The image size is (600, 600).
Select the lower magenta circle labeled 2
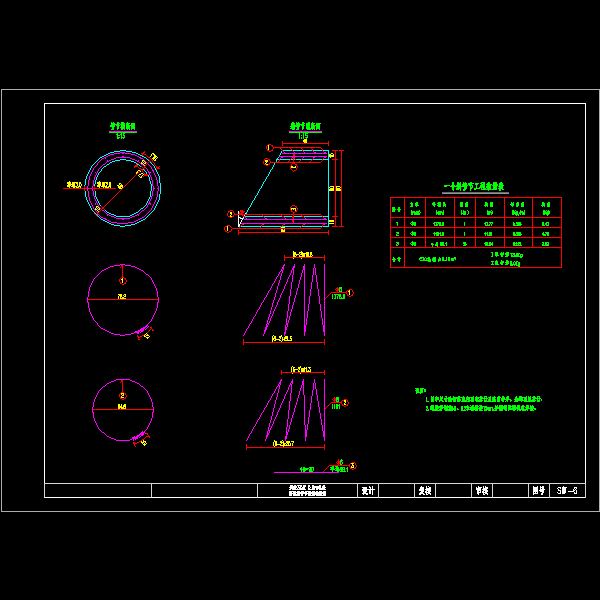pos(123,409)
